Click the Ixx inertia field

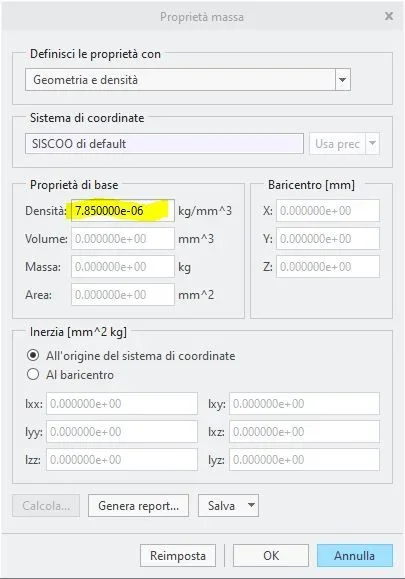point(122,404)
